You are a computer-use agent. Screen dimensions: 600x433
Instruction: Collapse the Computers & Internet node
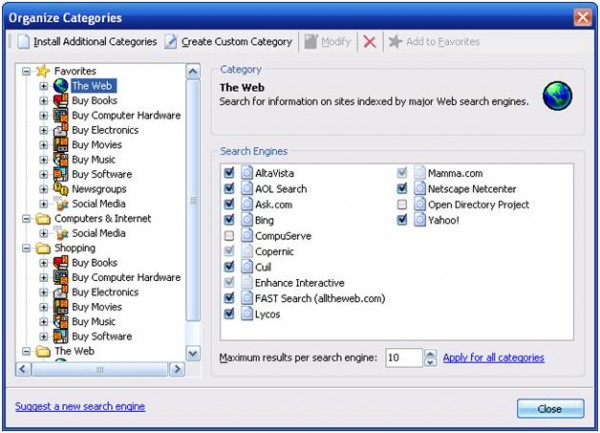[26, 218]
